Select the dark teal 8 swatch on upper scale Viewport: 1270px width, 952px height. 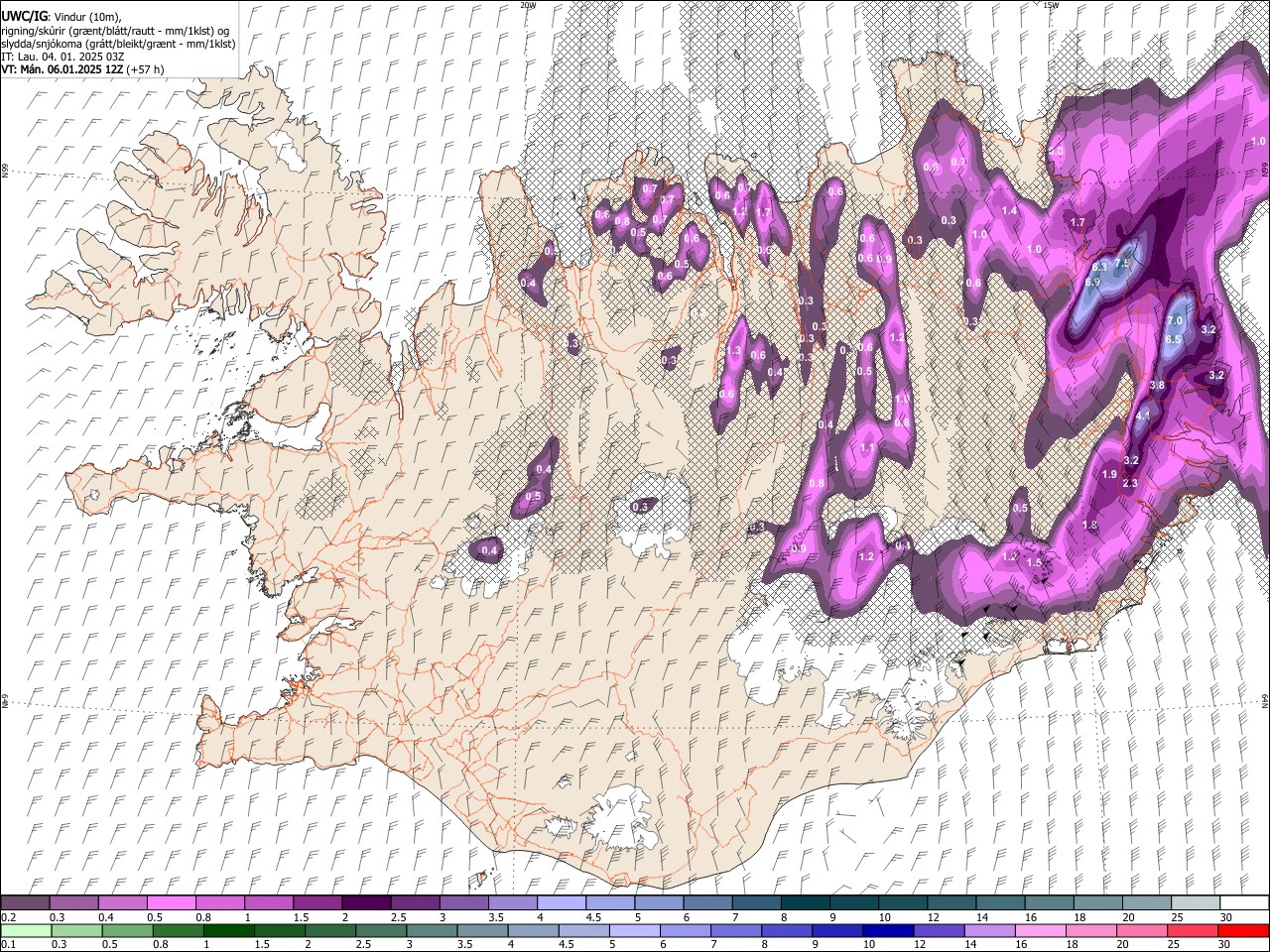coord(805,903)
